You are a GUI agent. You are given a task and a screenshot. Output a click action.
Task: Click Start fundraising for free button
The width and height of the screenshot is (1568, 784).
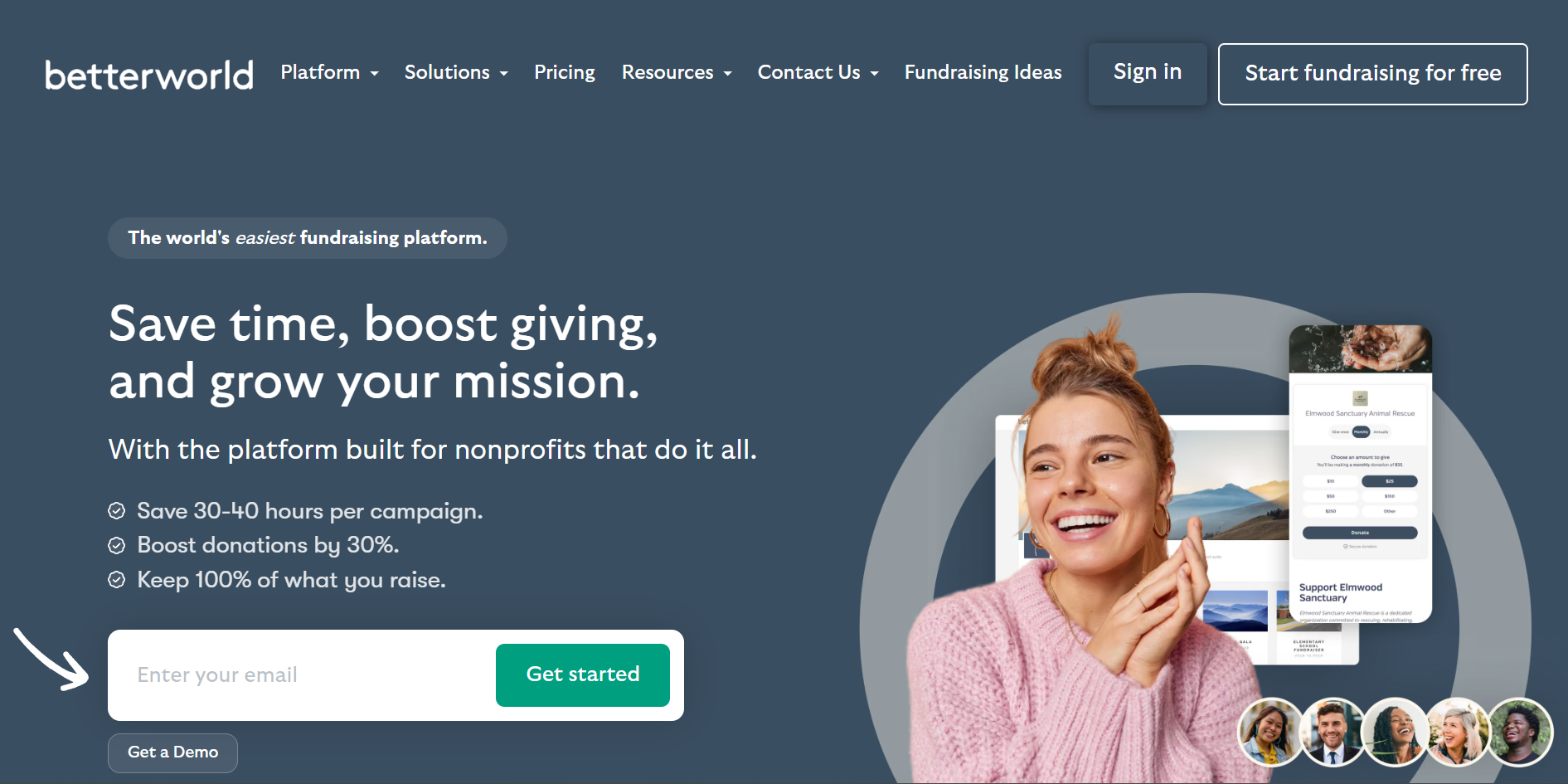pyautogui.click(x=1373, y=74)
